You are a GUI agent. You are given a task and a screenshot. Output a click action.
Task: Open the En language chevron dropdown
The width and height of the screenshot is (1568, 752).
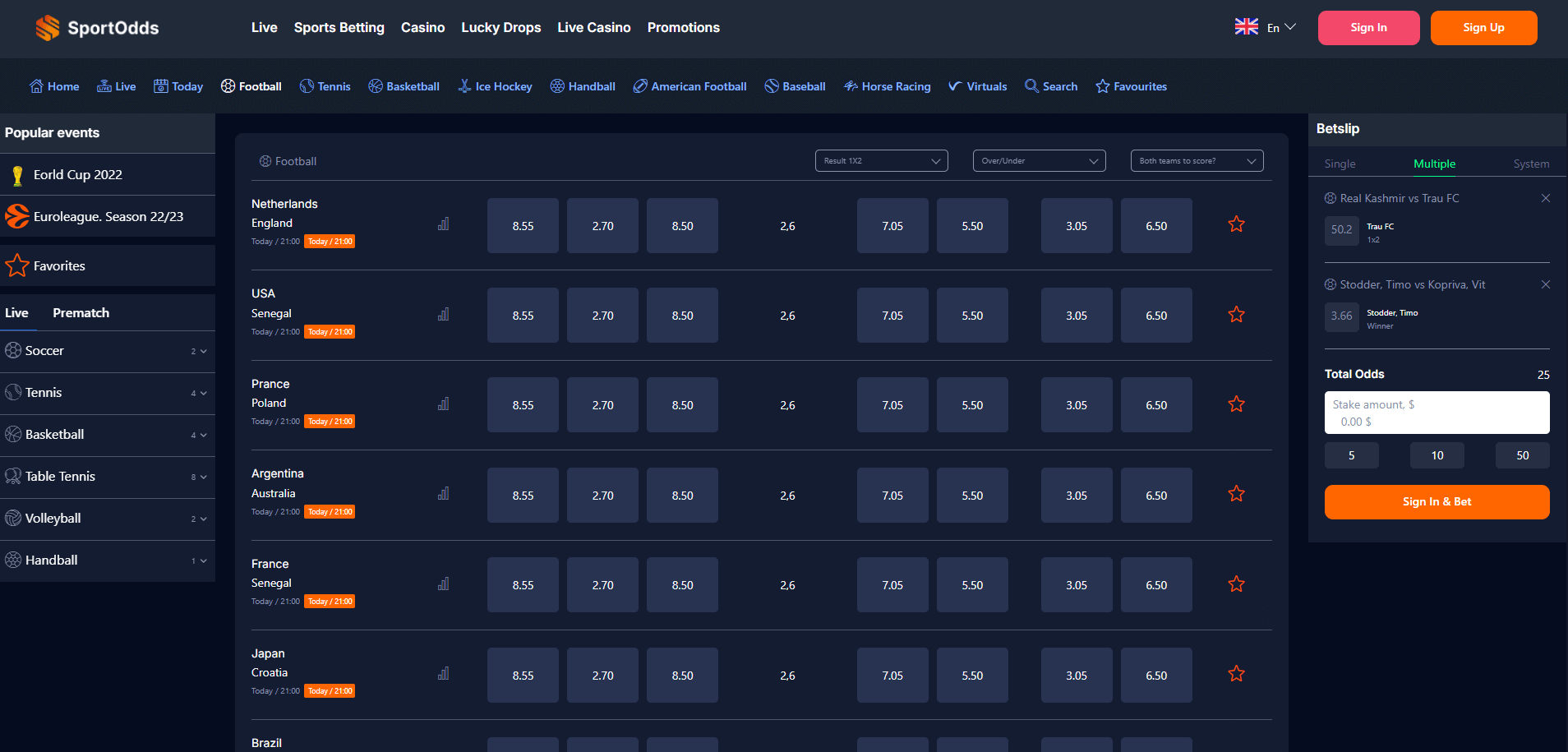1290,27
